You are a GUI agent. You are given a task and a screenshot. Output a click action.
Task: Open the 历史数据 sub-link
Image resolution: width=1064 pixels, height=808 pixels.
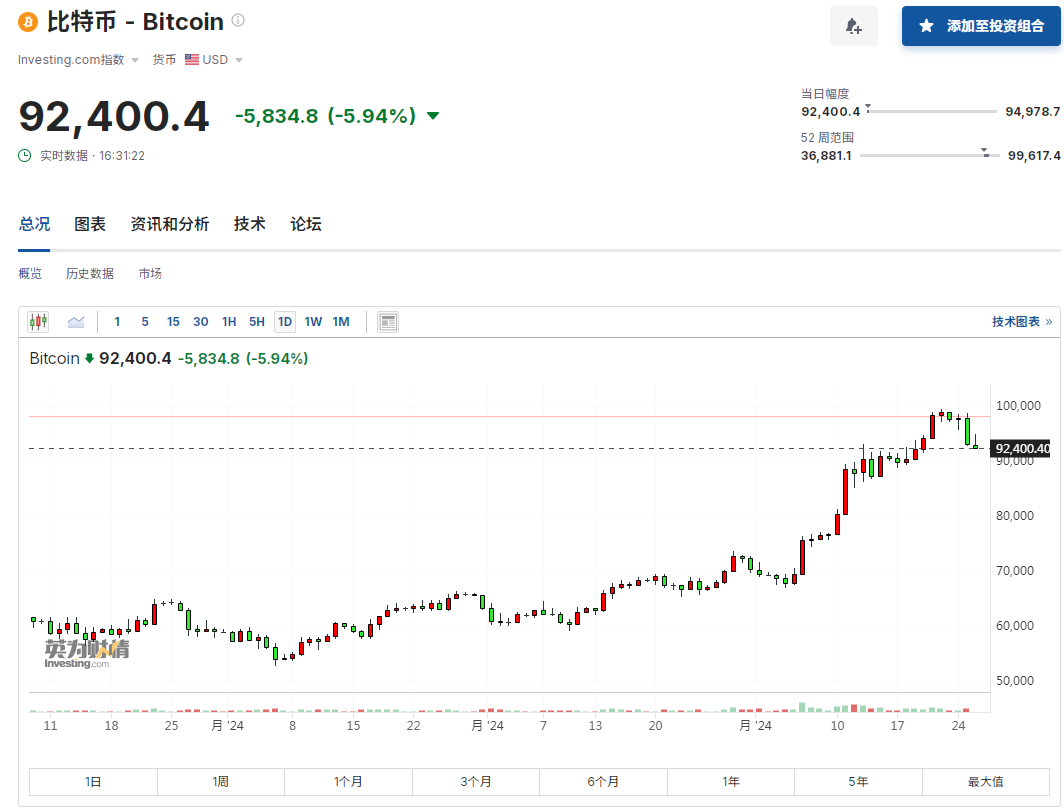click(90, 273)
